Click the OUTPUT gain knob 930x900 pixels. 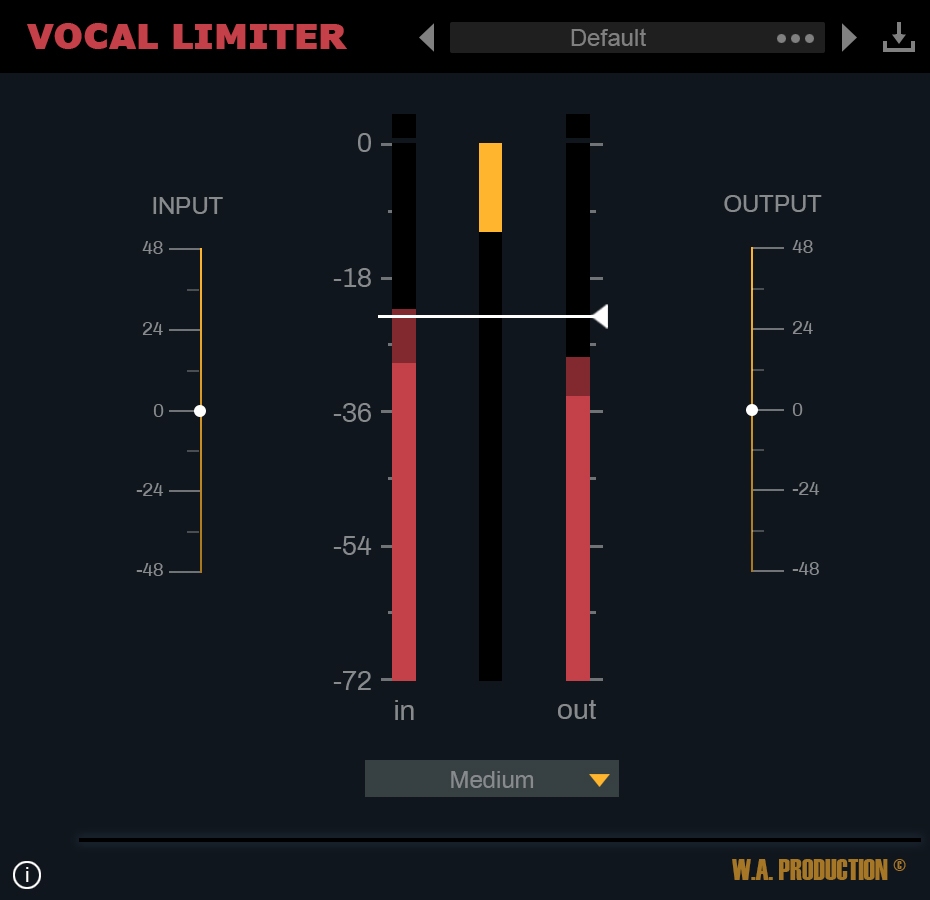[x=753, y=410]
